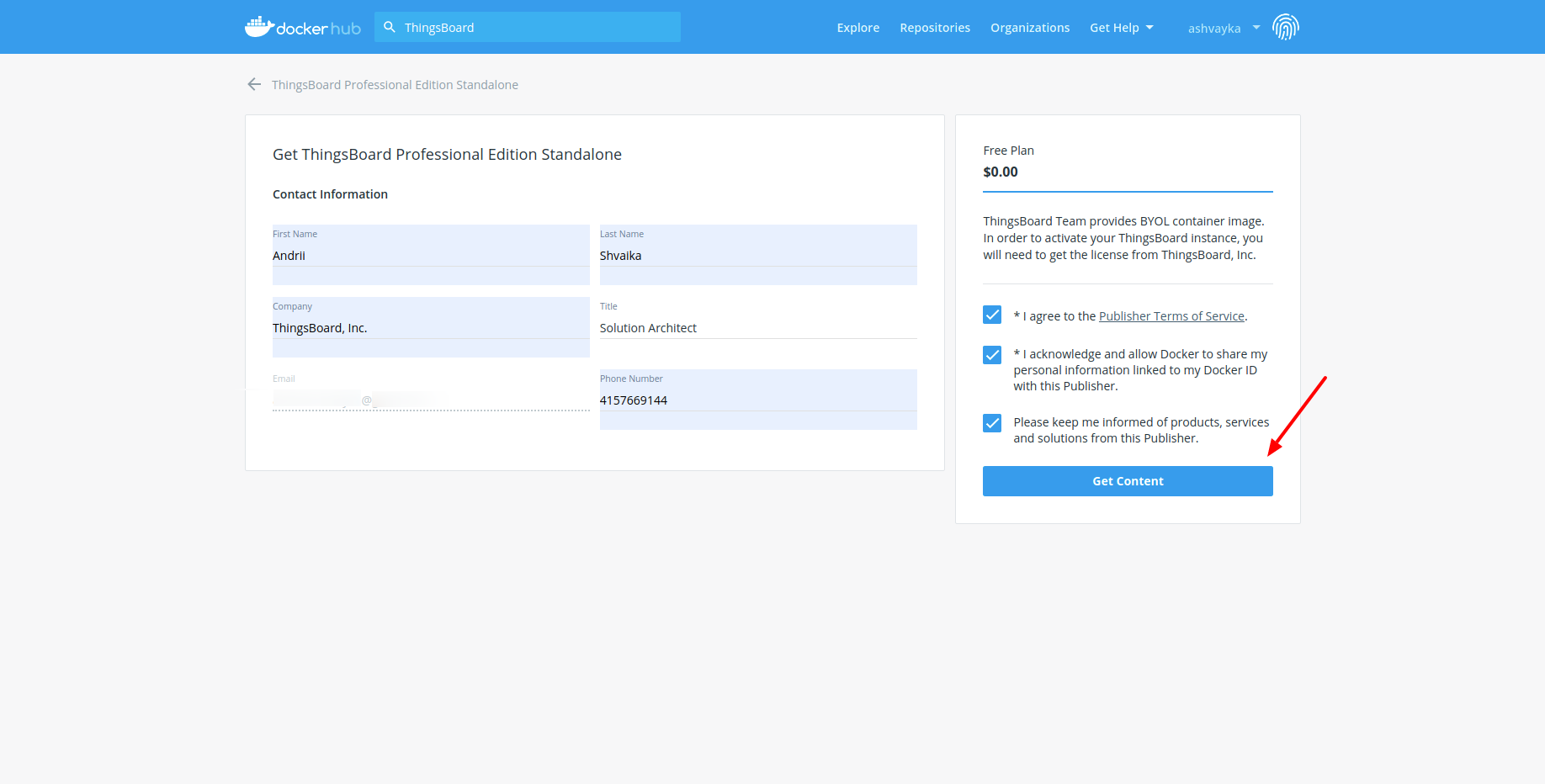
Task: Select the Company input field
Action: (430, 328)
